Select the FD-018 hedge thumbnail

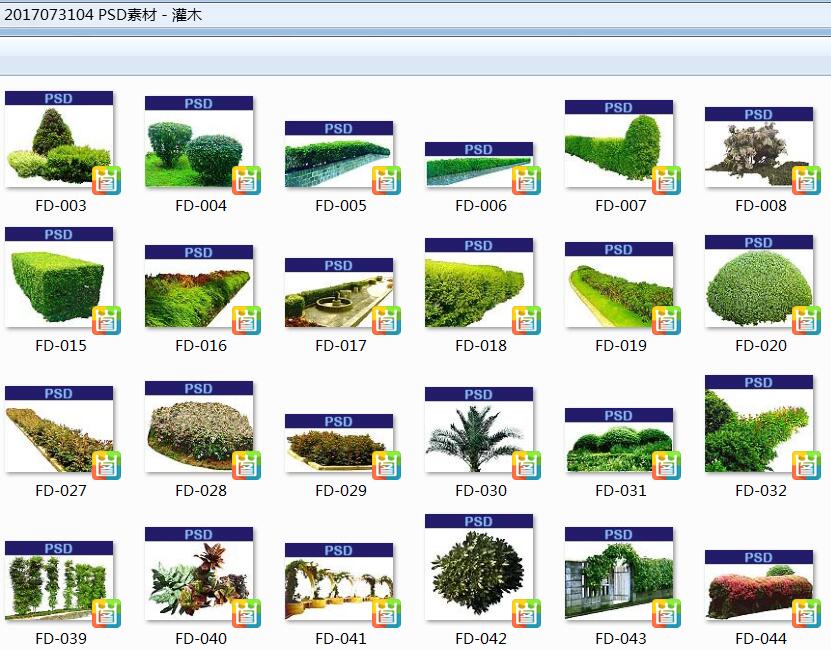pyautogui.click(x=479, y=283)
